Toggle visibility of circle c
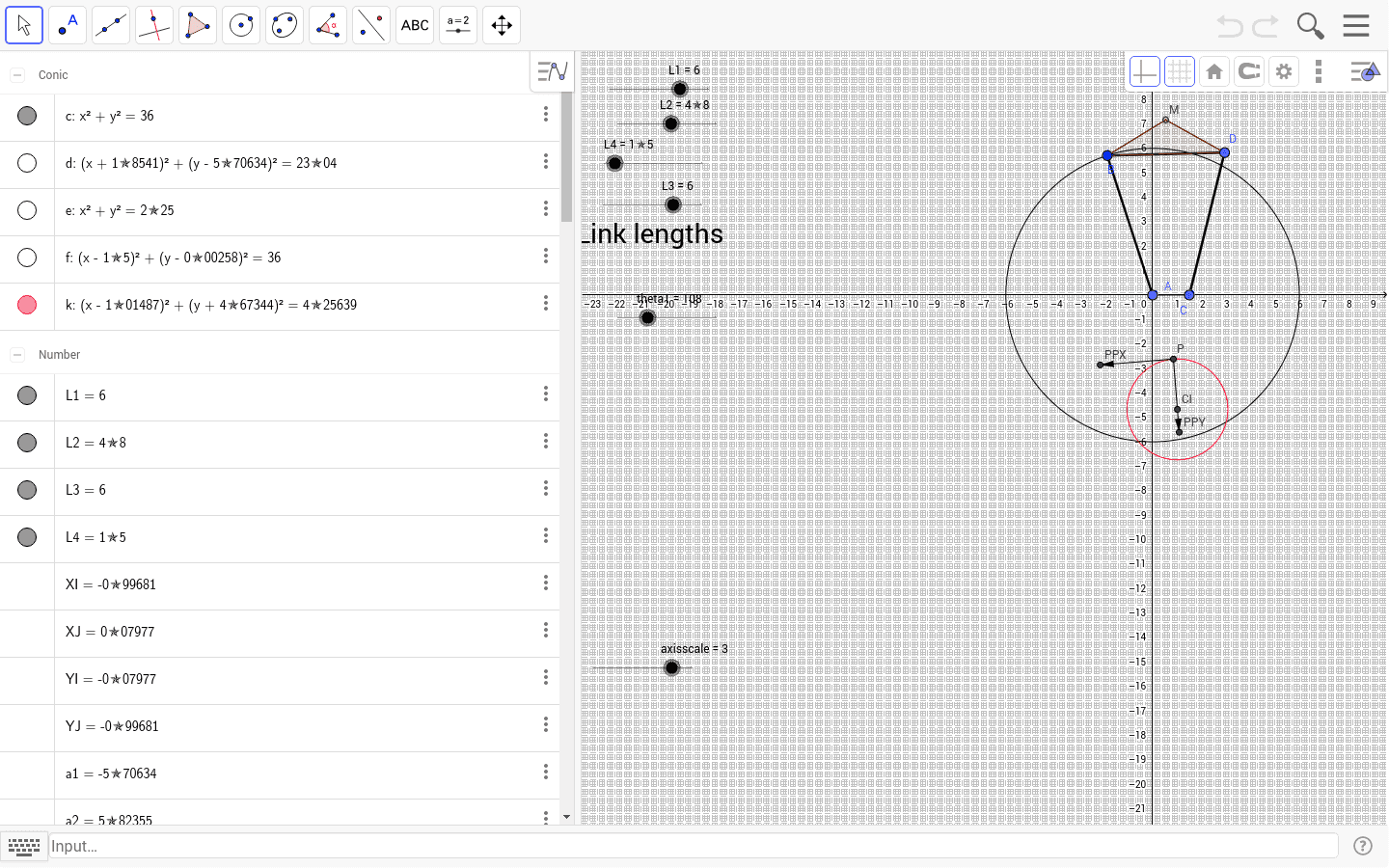Image resolution: width=1389 pixels, height=868 pixels. [x=27, y=116]
